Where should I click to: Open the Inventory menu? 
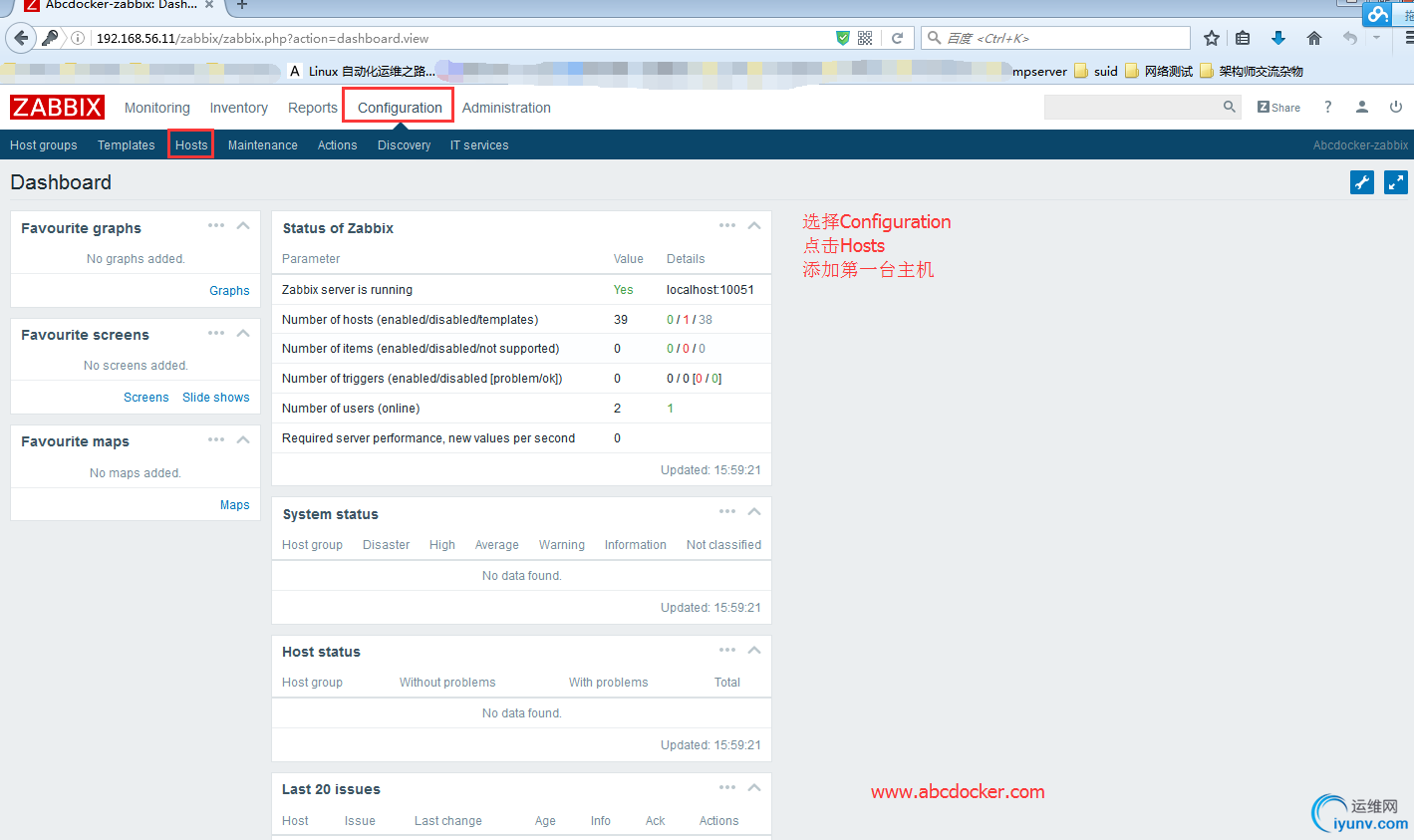click(x=238, y=108)
